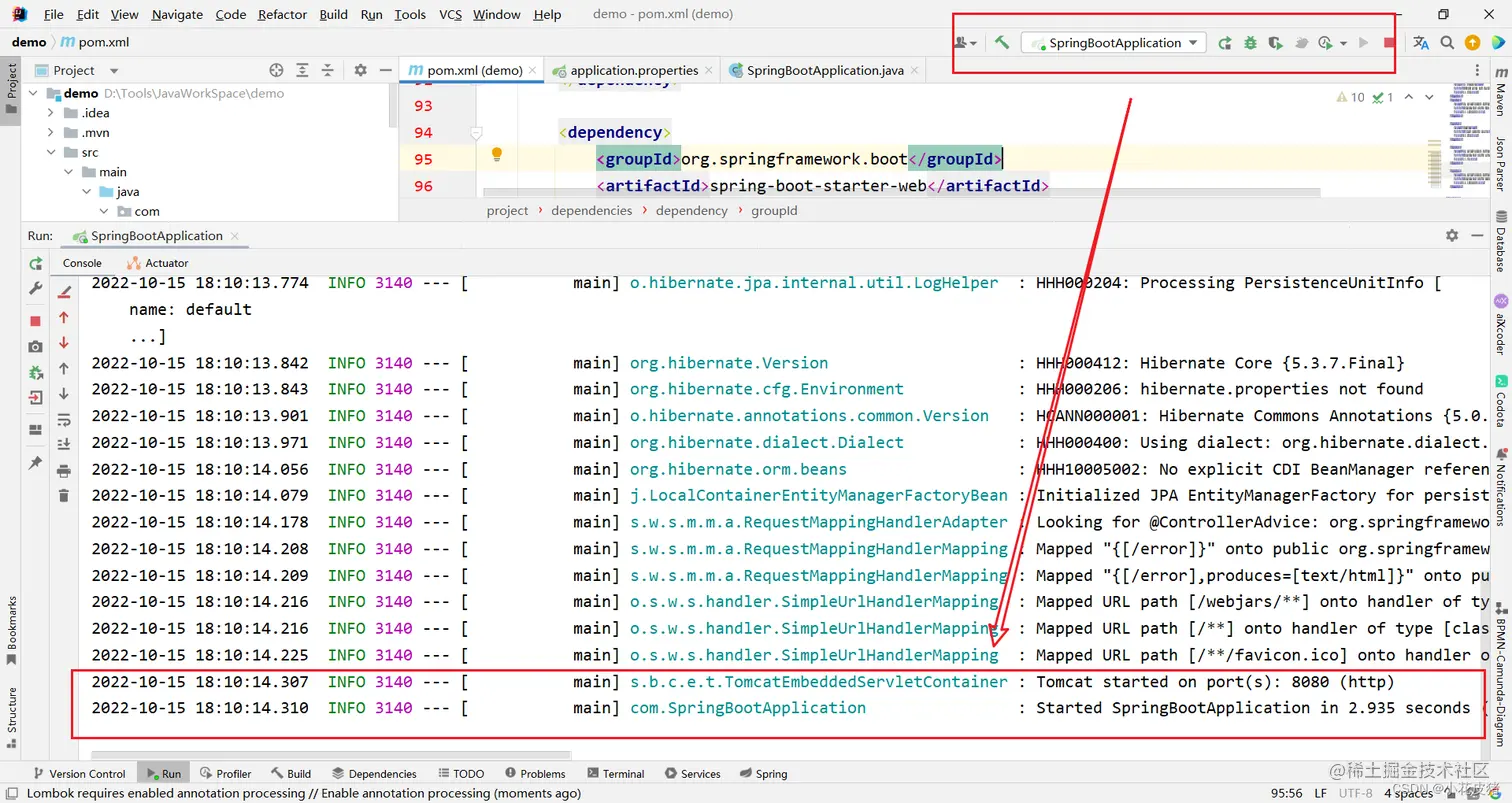The width and height of the screenshot is (1512, 803).
Task: Collapse the com package node
Action: tap(103, 211)
